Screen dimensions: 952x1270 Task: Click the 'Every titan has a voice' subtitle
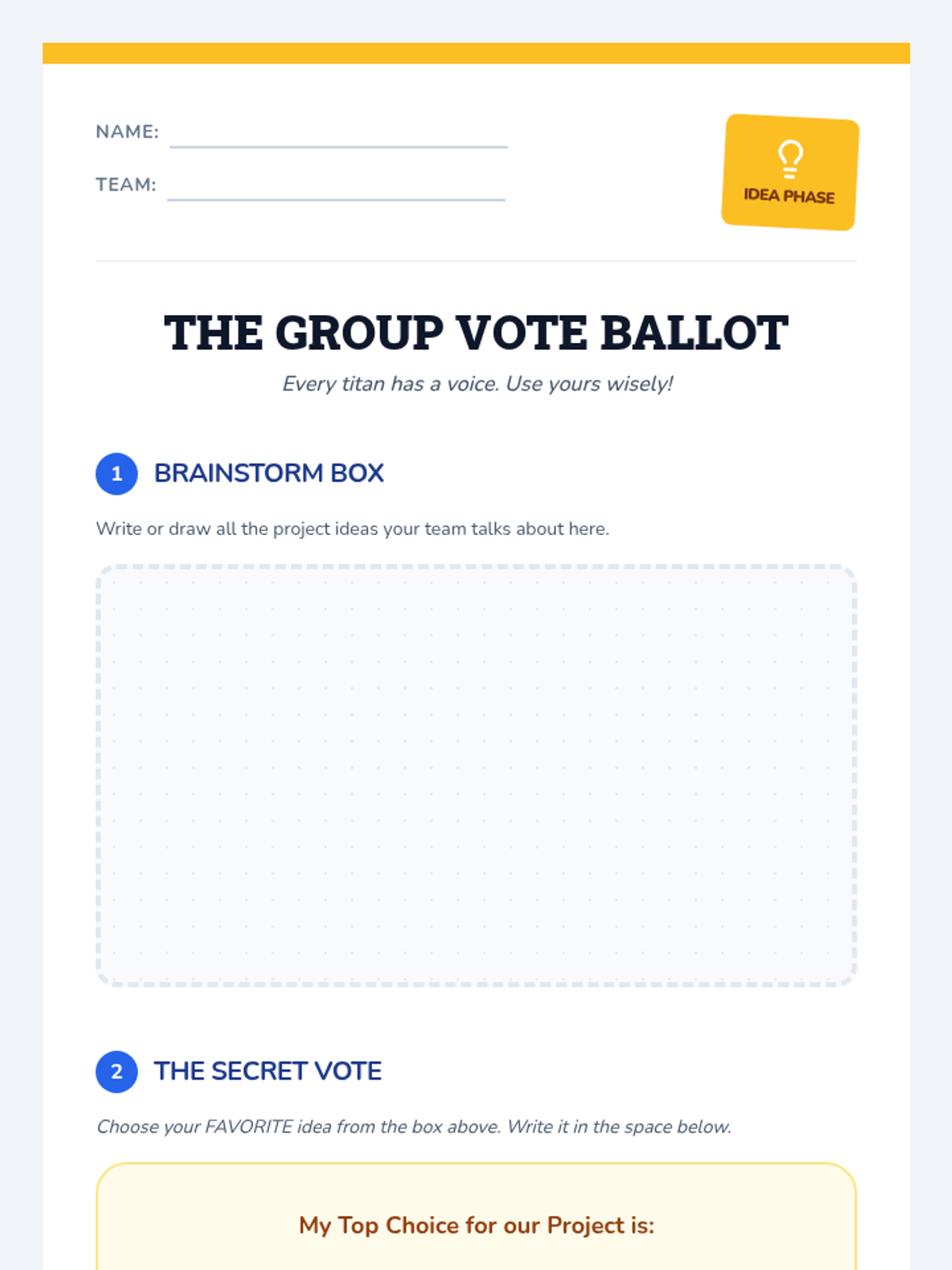click(477, 384)
